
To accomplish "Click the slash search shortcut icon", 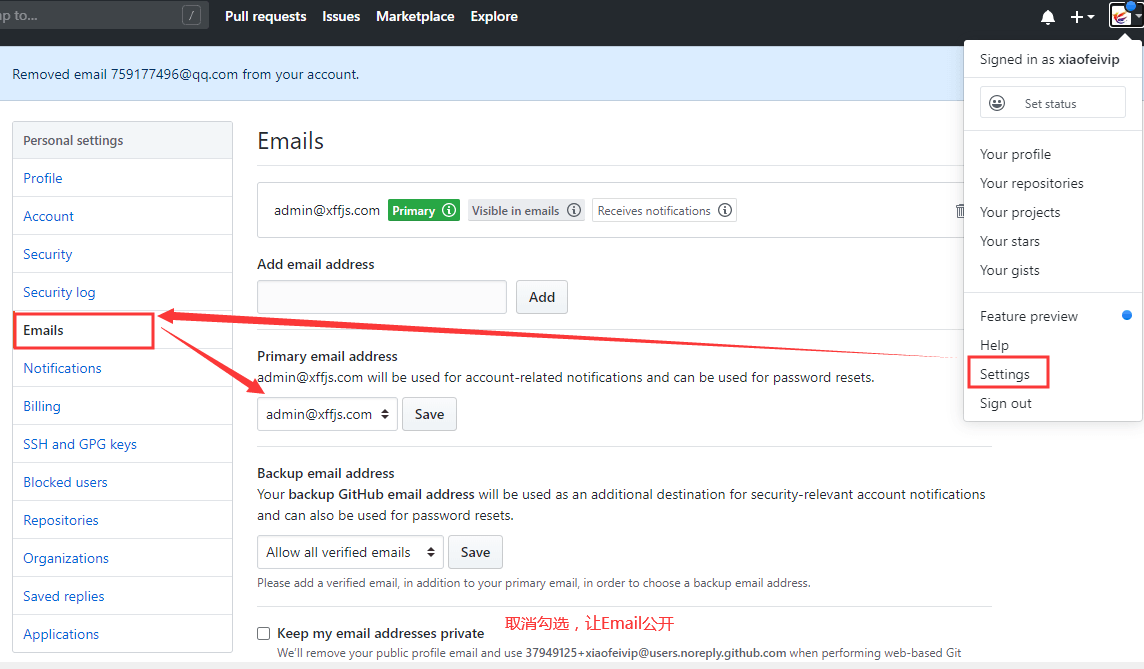I will [x=192, y=15].
